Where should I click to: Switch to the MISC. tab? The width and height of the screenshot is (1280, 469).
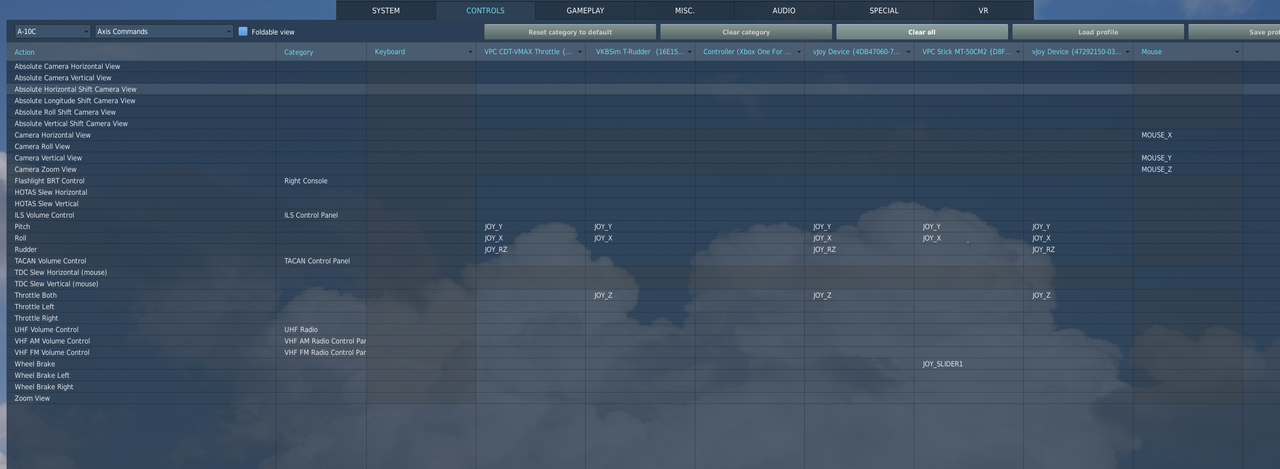tap(685, 10)
